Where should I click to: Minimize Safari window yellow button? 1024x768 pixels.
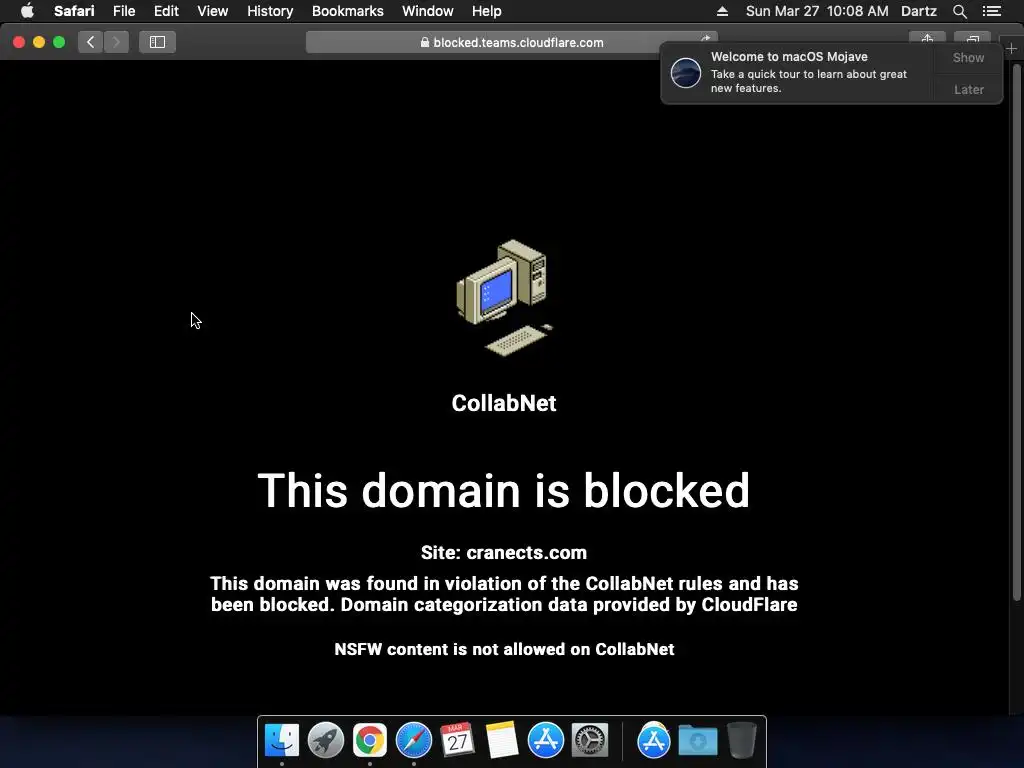click(39, 42)
